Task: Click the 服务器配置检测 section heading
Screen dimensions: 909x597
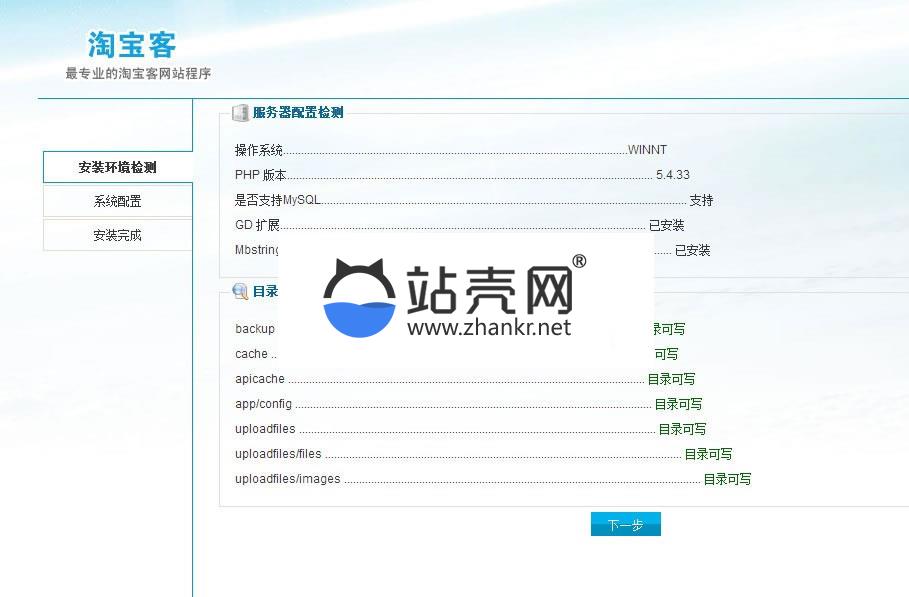Action: tap(297, 113)
